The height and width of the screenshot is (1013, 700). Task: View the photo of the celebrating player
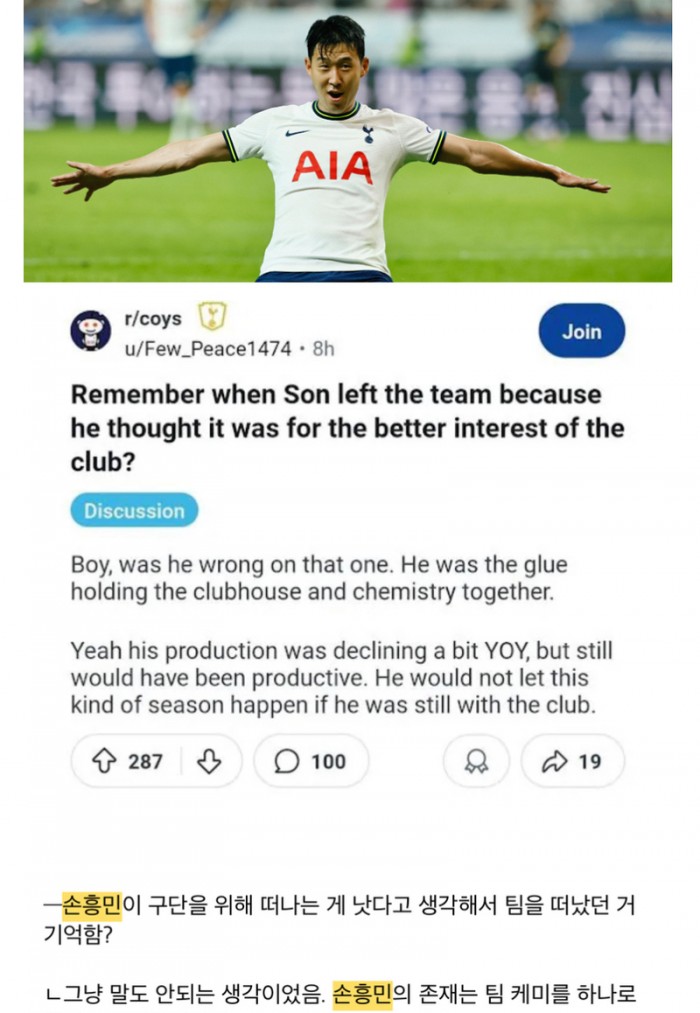coord(348,141)
